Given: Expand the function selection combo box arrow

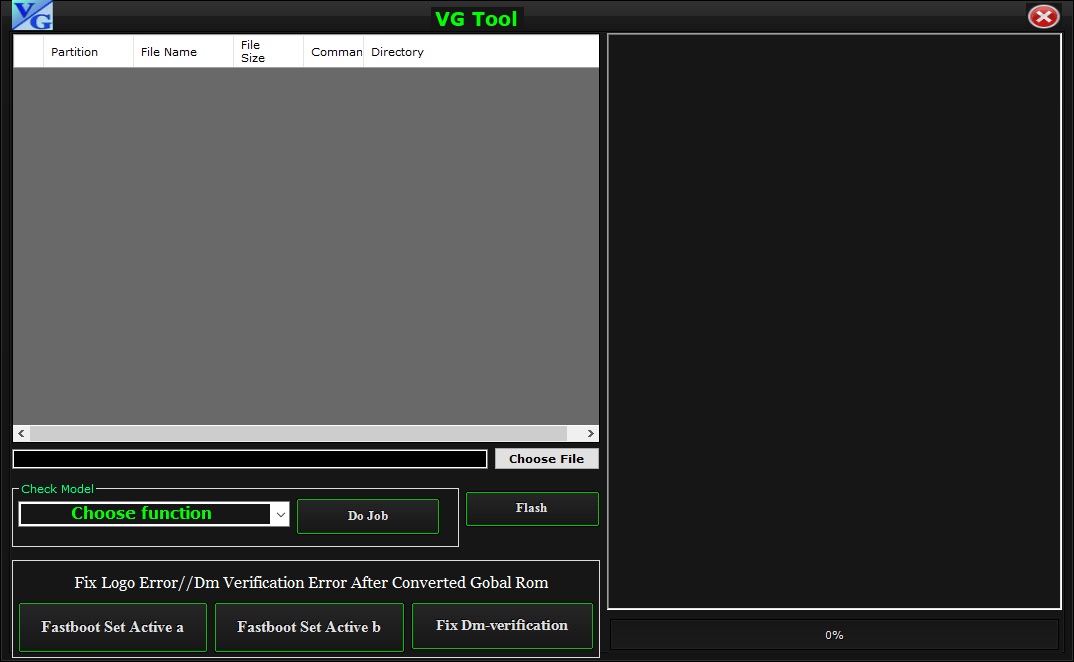Looking at the screenshot, I should pos(281,513).
